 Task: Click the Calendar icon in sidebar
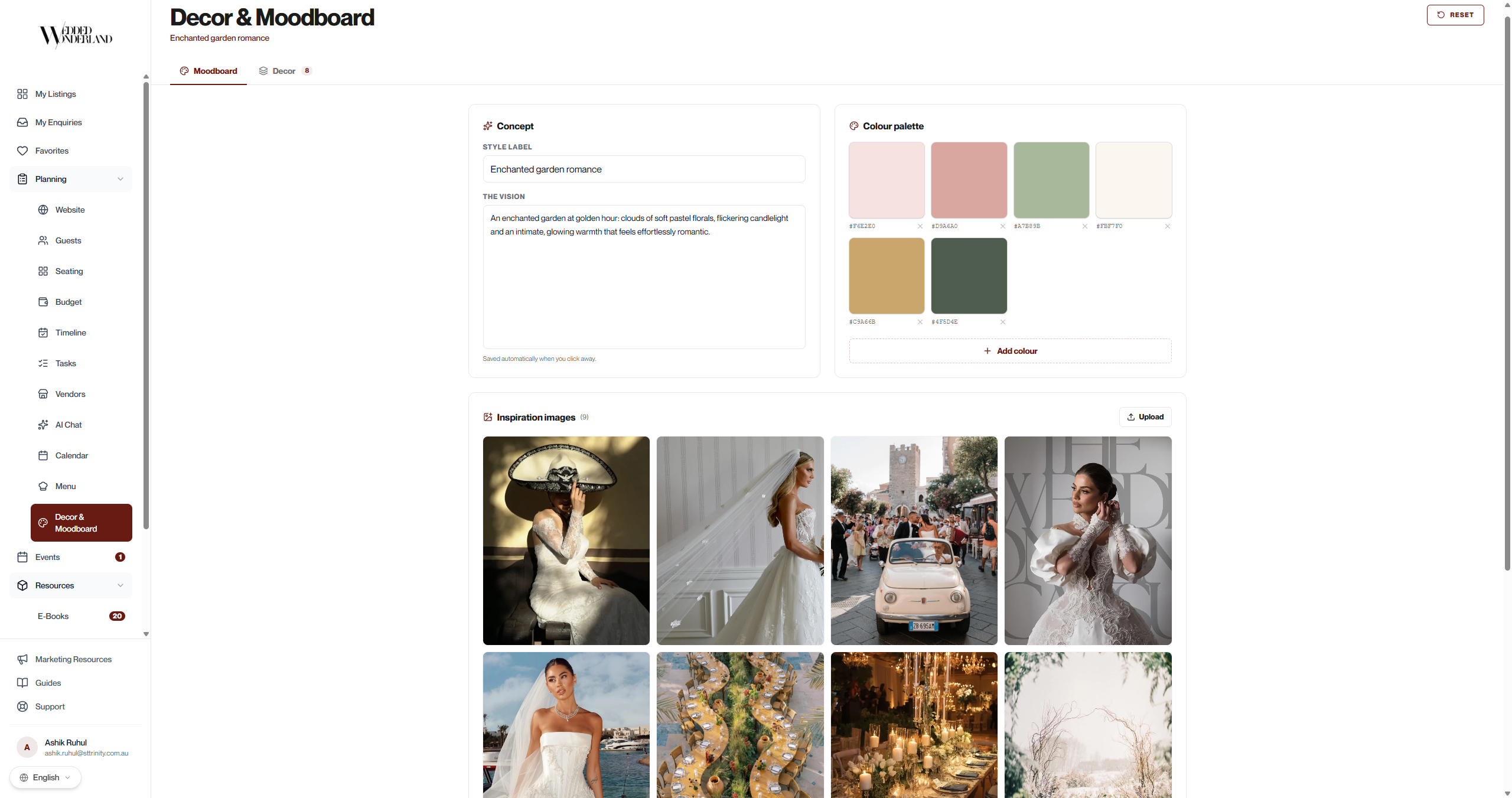click(x=43, y=455)
